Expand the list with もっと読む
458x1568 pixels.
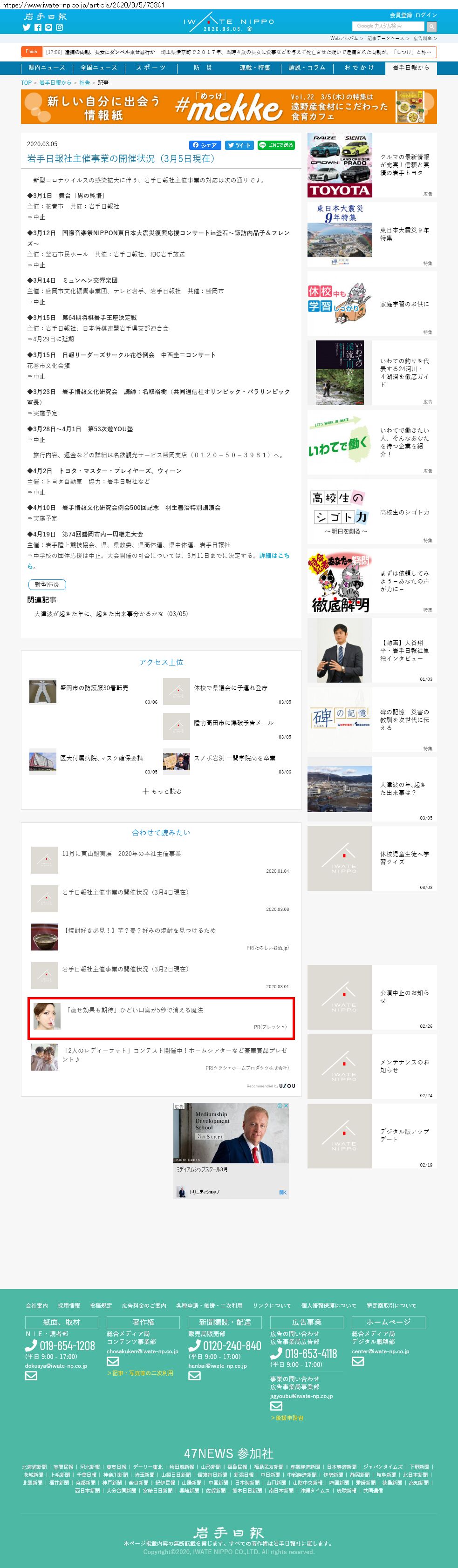tap(161, 791)
